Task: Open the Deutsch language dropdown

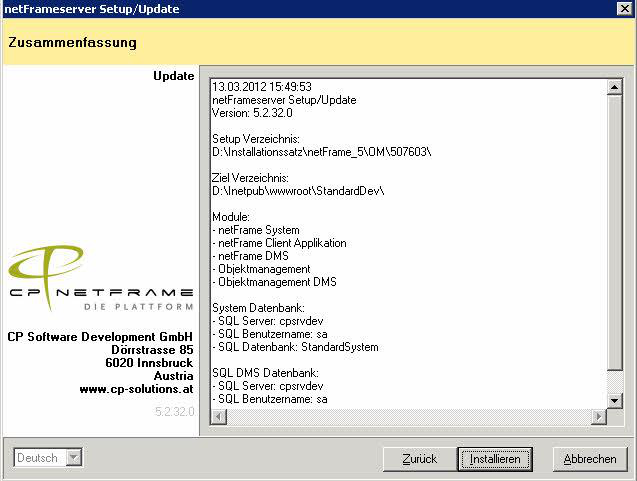Action: [48, 458]
